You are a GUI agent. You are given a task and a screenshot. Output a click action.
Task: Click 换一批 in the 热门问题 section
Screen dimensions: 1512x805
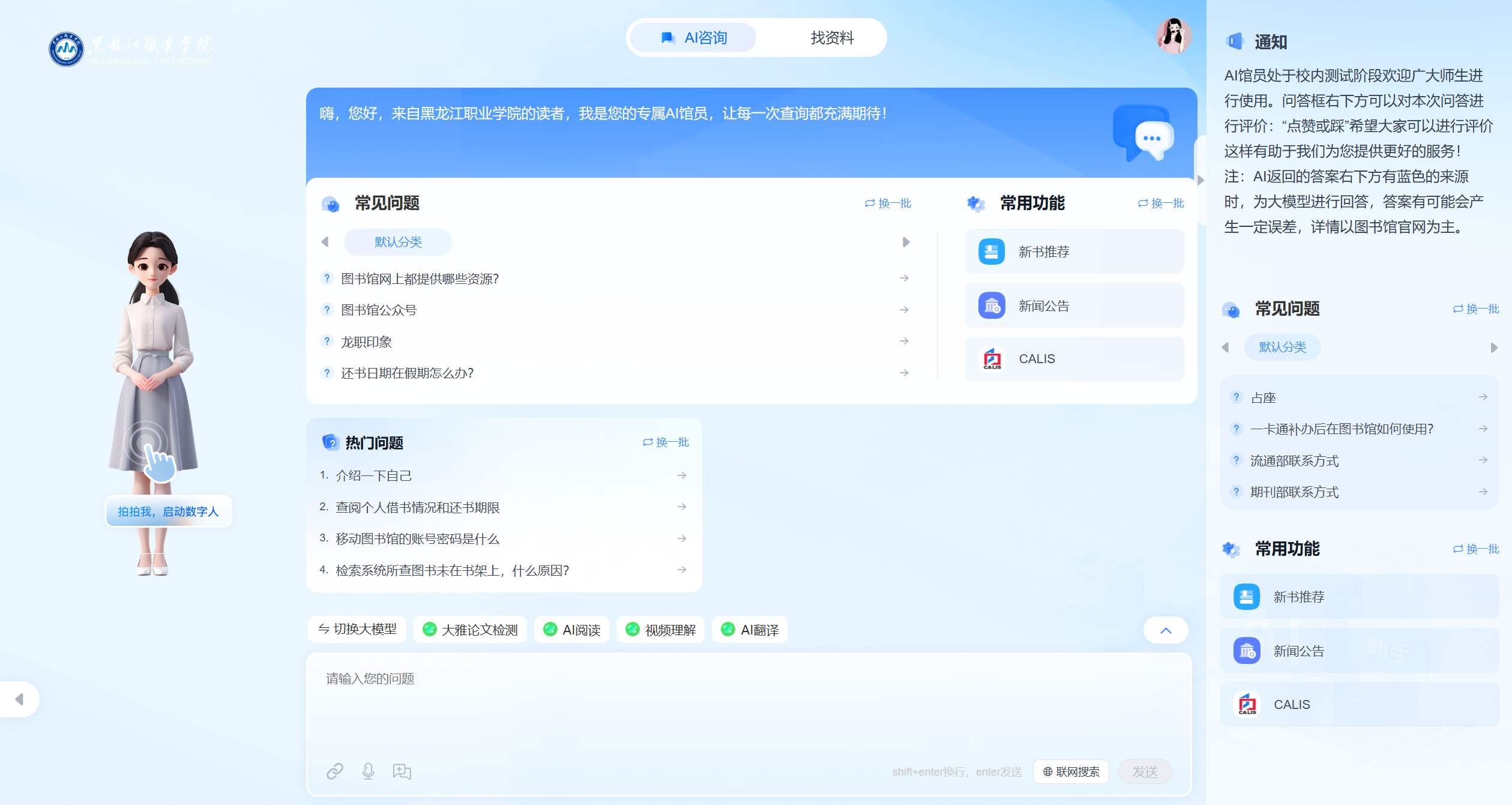pyautogui.click(x=666, y=442)
